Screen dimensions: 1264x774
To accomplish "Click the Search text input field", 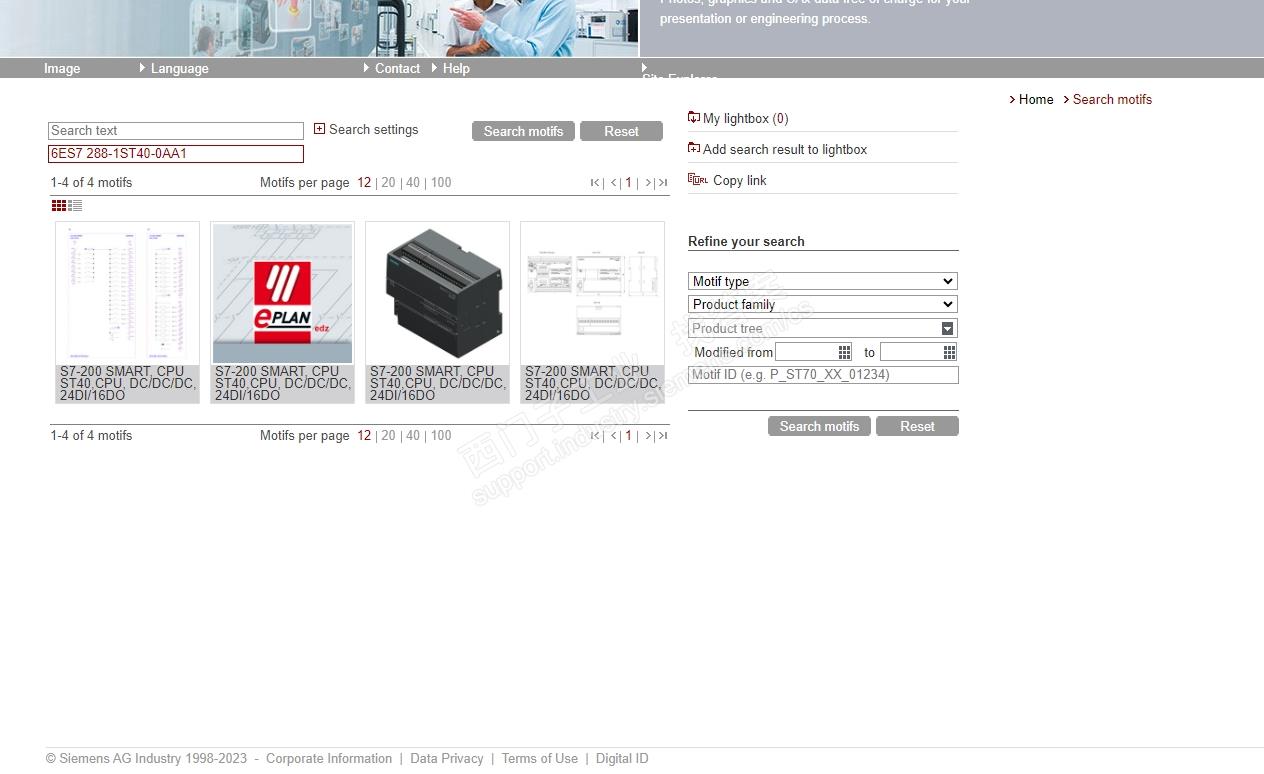I will 176,131.
